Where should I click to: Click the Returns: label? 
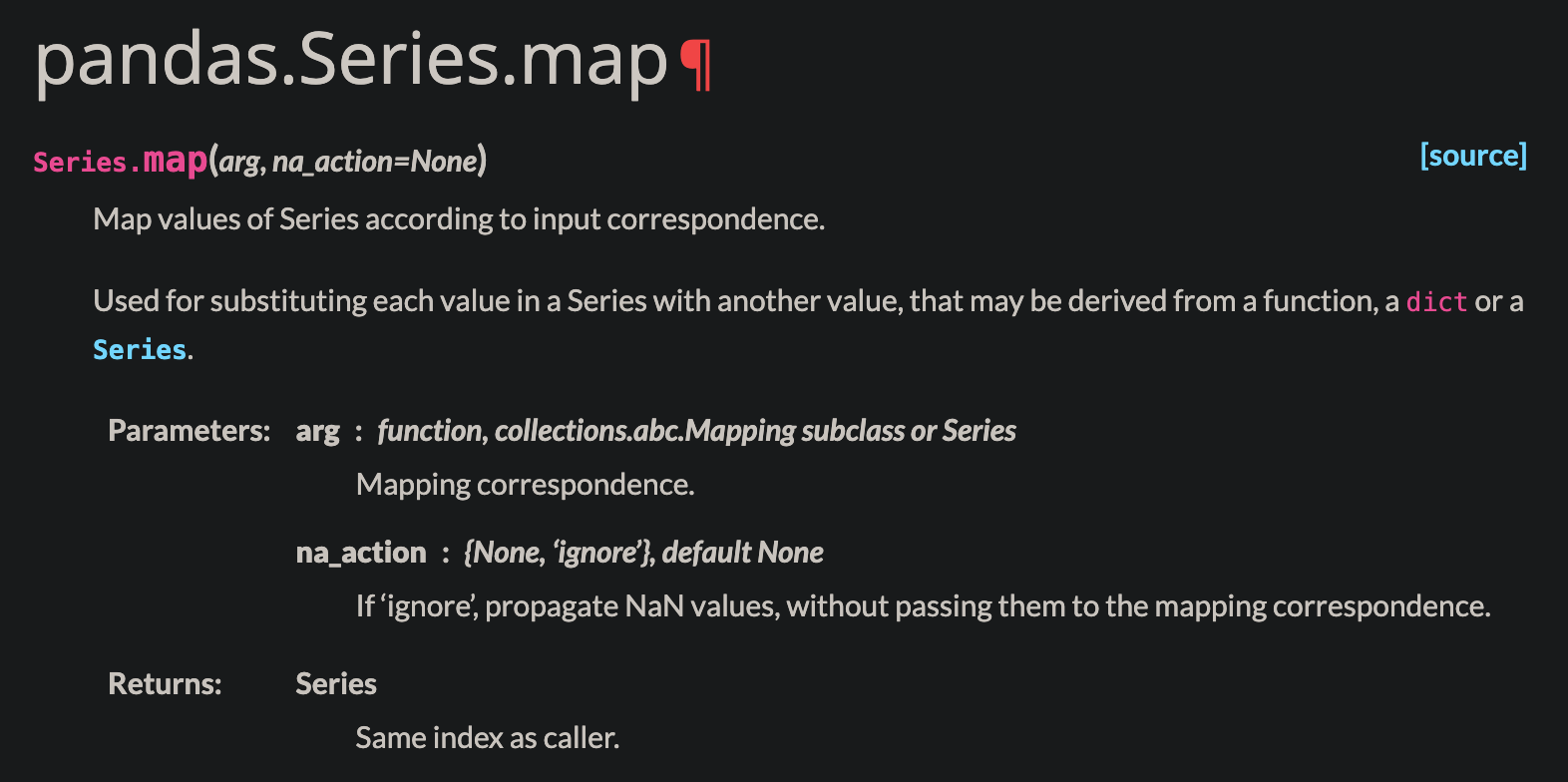coord(165,683)
